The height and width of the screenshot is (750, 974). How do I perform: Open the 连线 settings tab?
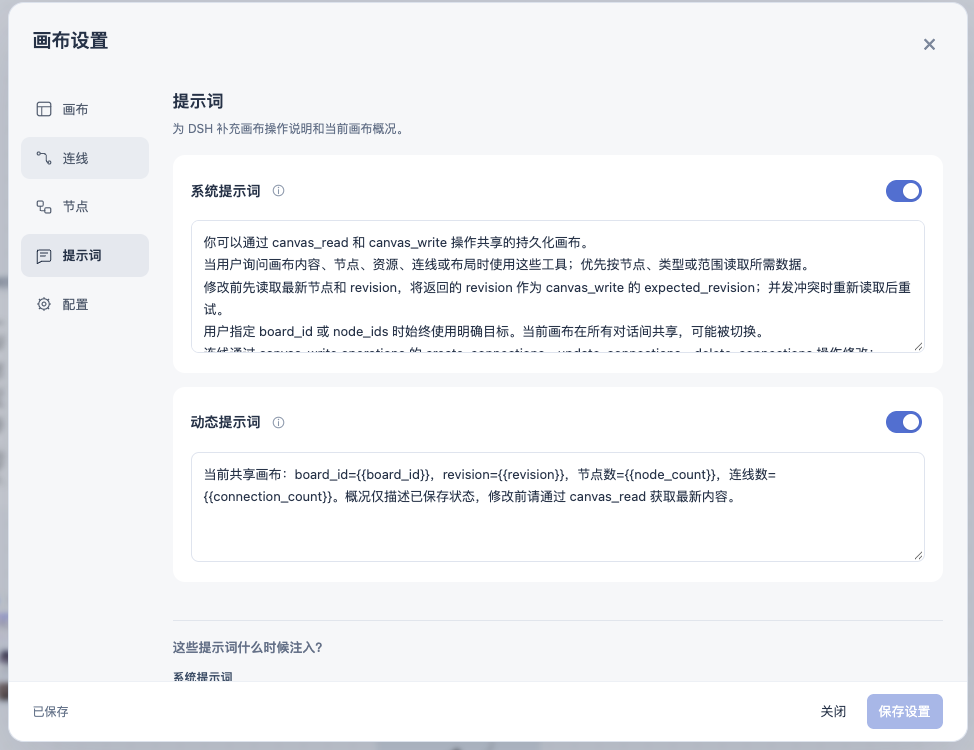85,158
